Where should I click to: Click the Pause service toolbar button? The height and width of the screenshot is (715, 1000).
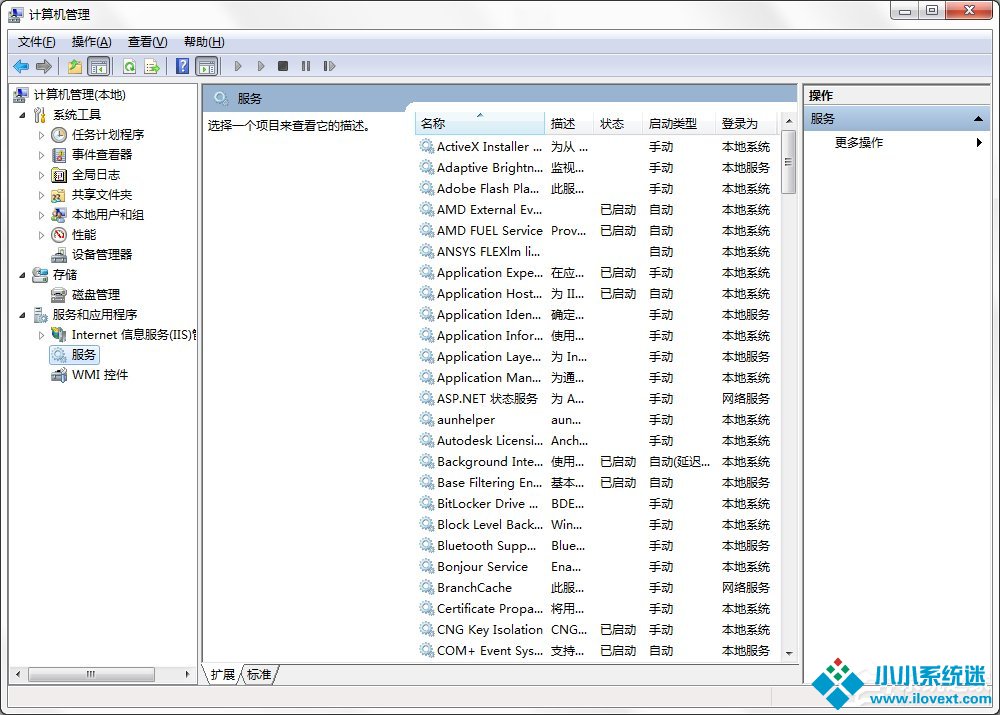[306, 66]
